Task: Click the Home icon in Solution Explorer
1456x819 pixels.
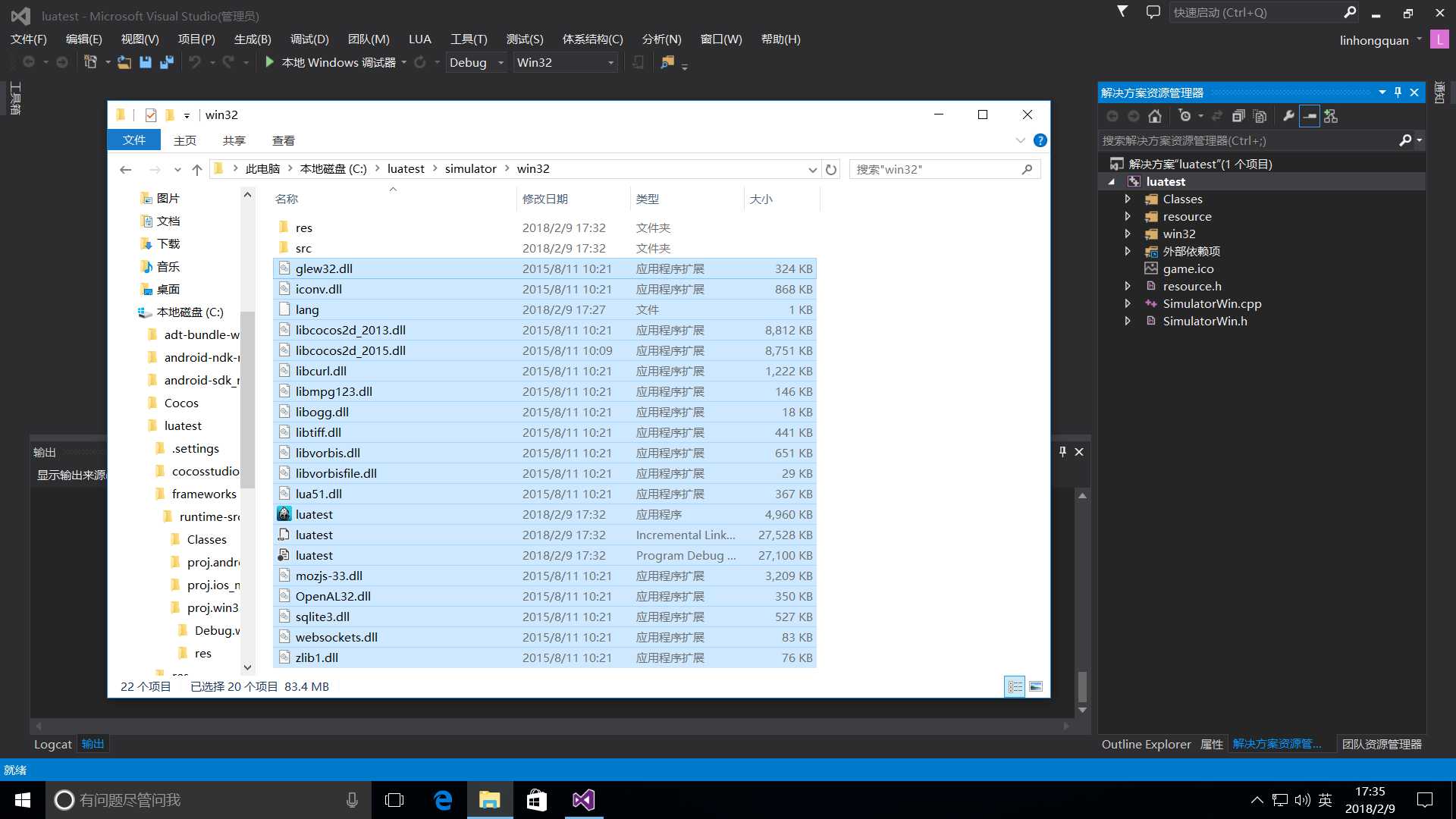Action: point(1155,116)
